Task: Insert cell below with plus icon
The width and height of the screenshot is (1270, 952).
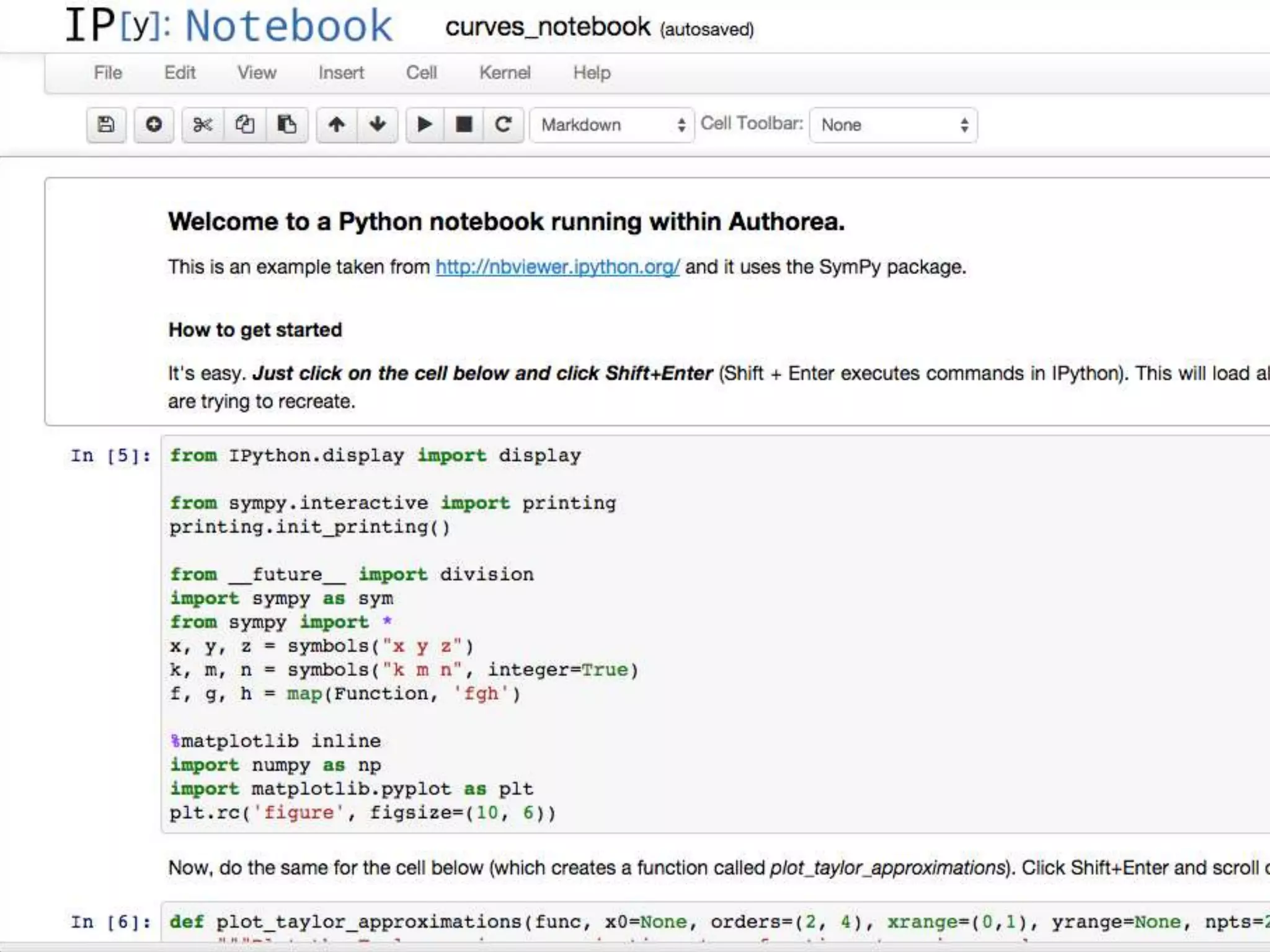Action: (x=154, y=125)
